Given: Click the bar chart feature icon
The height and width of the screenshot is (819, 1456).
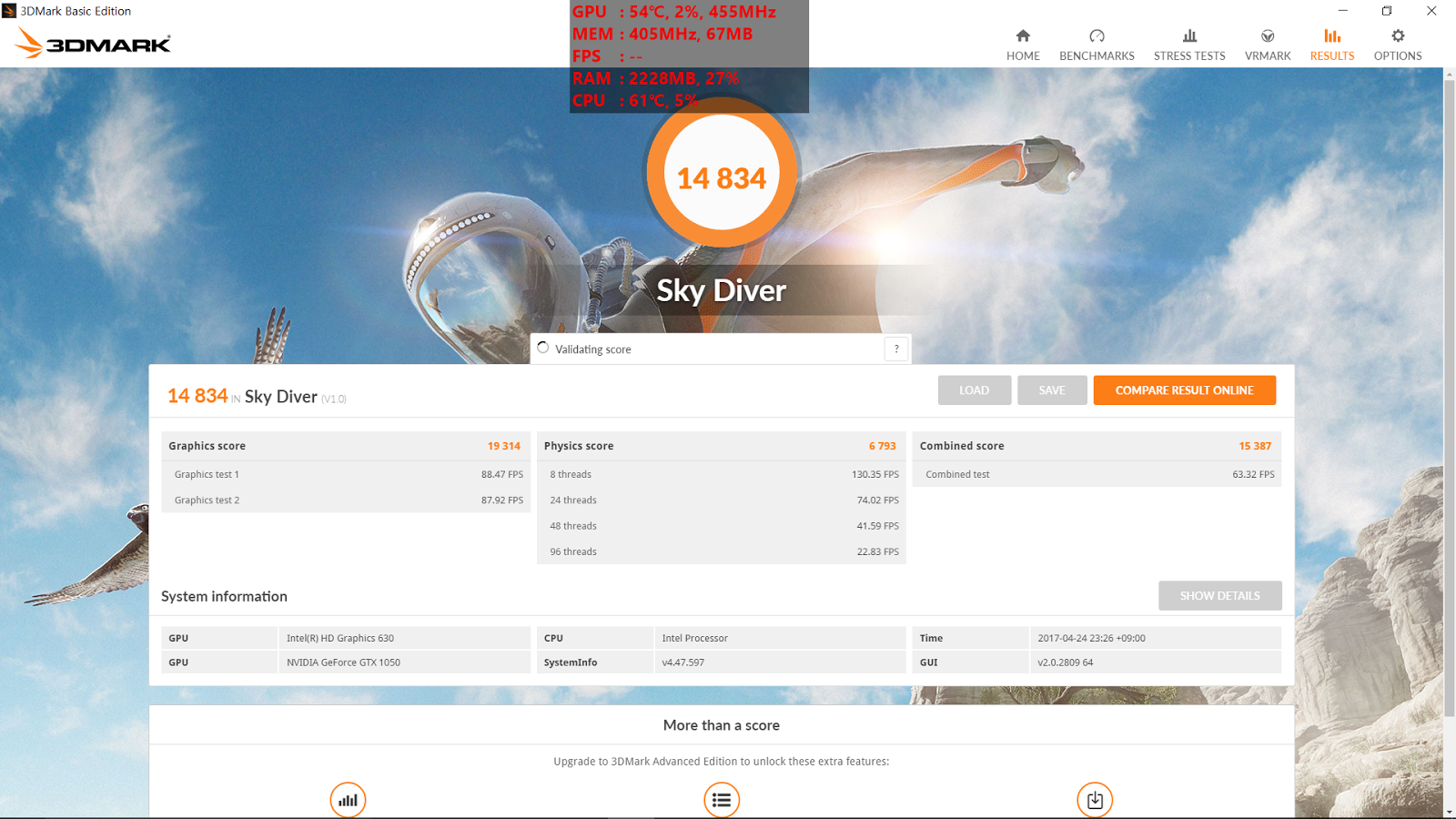Looking at the screenshot, I should (x=348, y=800).
